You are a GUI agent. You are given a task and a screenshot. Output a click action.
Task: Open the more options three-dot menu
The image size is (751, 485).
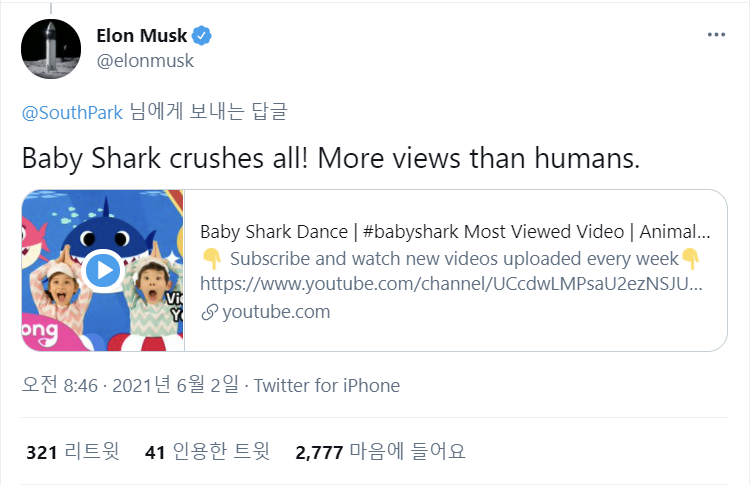click(715, 35)
